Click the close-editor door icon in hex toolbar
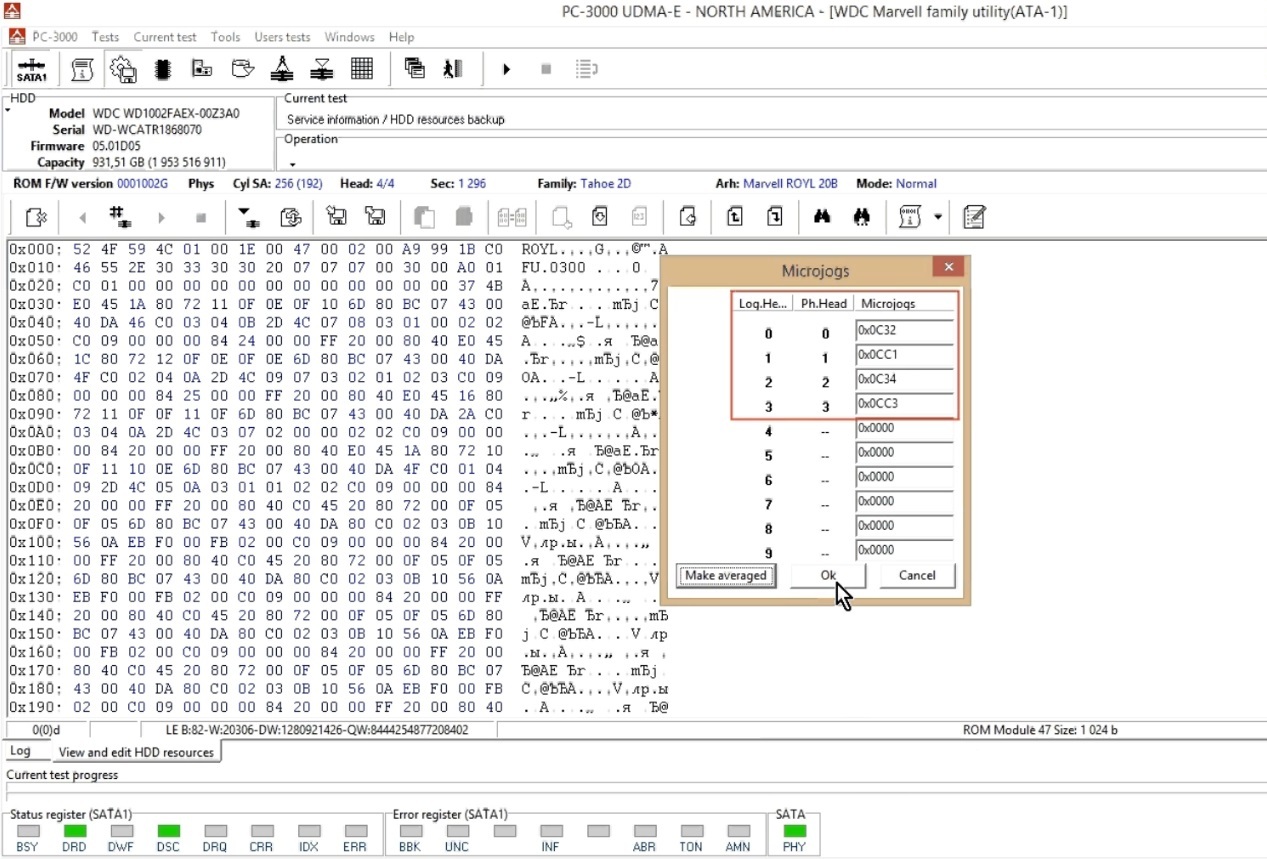 tap(36, 216)
